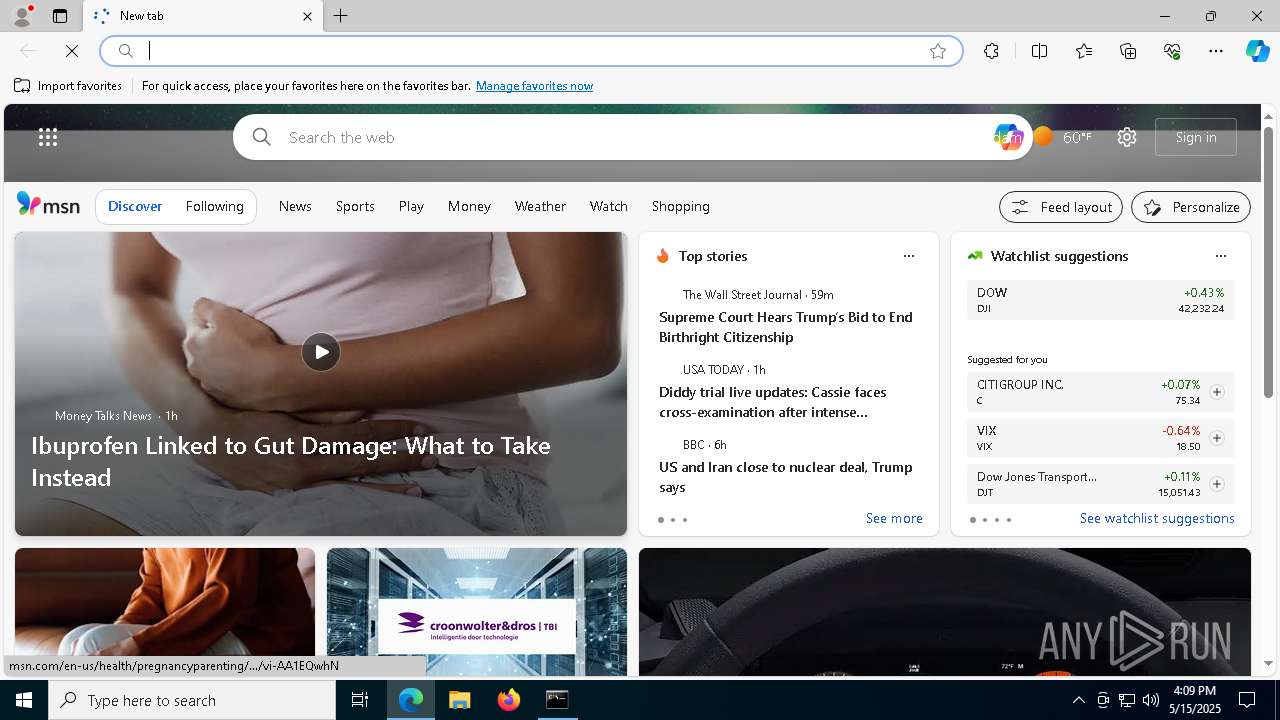
Task: Open the Copilot sidebar
Action: (1257, 51)
